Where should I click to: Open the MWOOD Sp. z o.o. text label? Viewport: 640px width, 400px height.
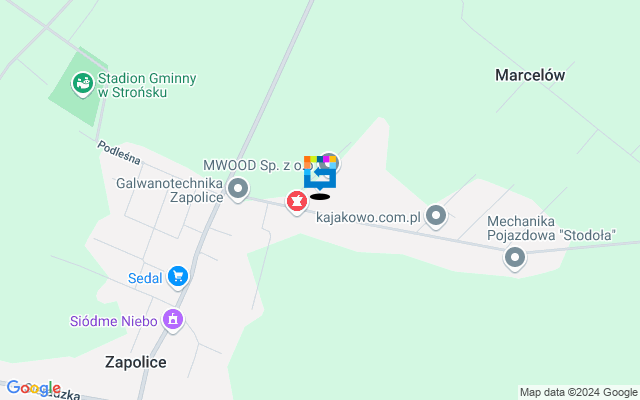point(256,165)
